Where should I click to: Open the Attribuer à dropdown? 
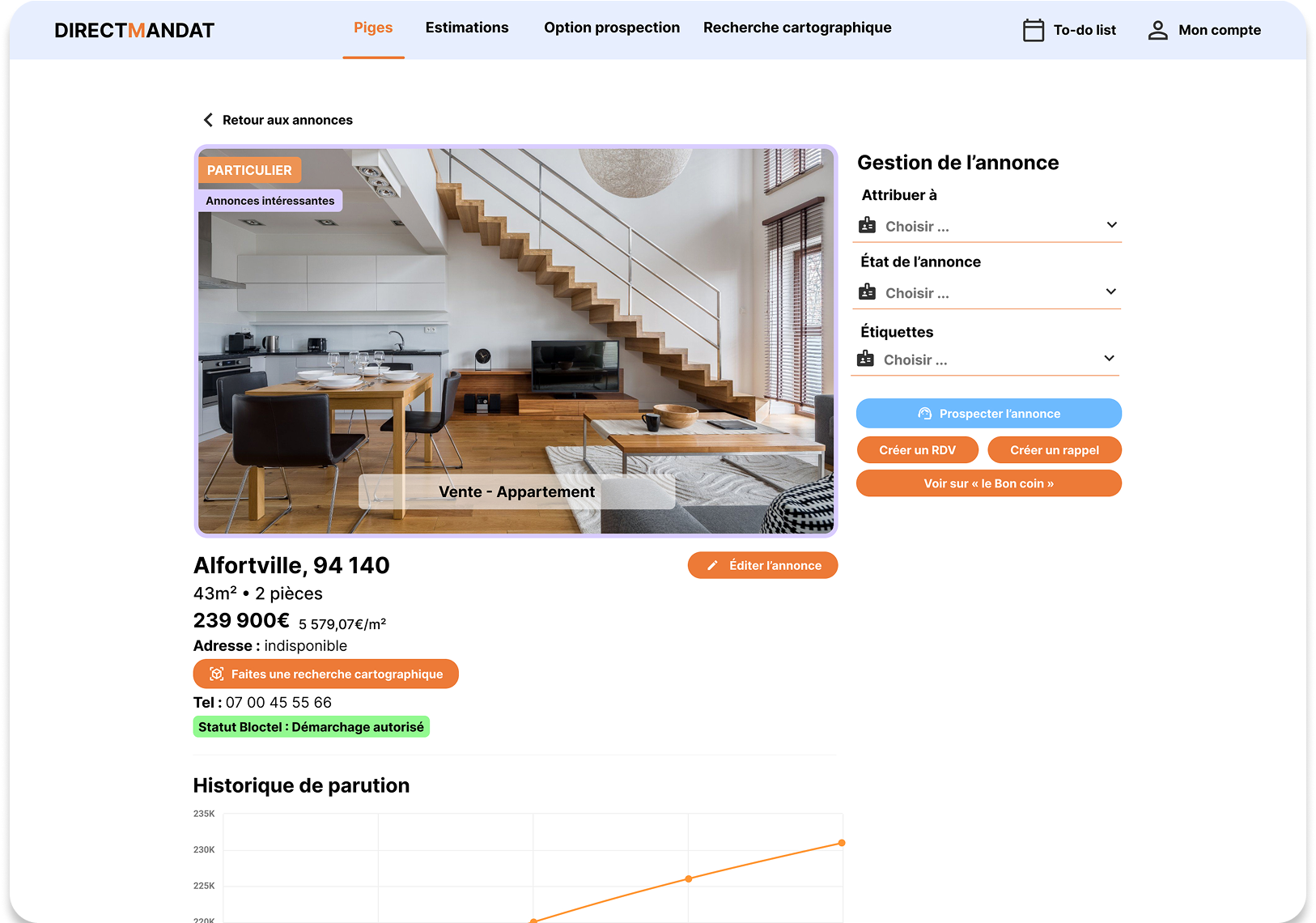pyautogui.click(x=987, y=227)
